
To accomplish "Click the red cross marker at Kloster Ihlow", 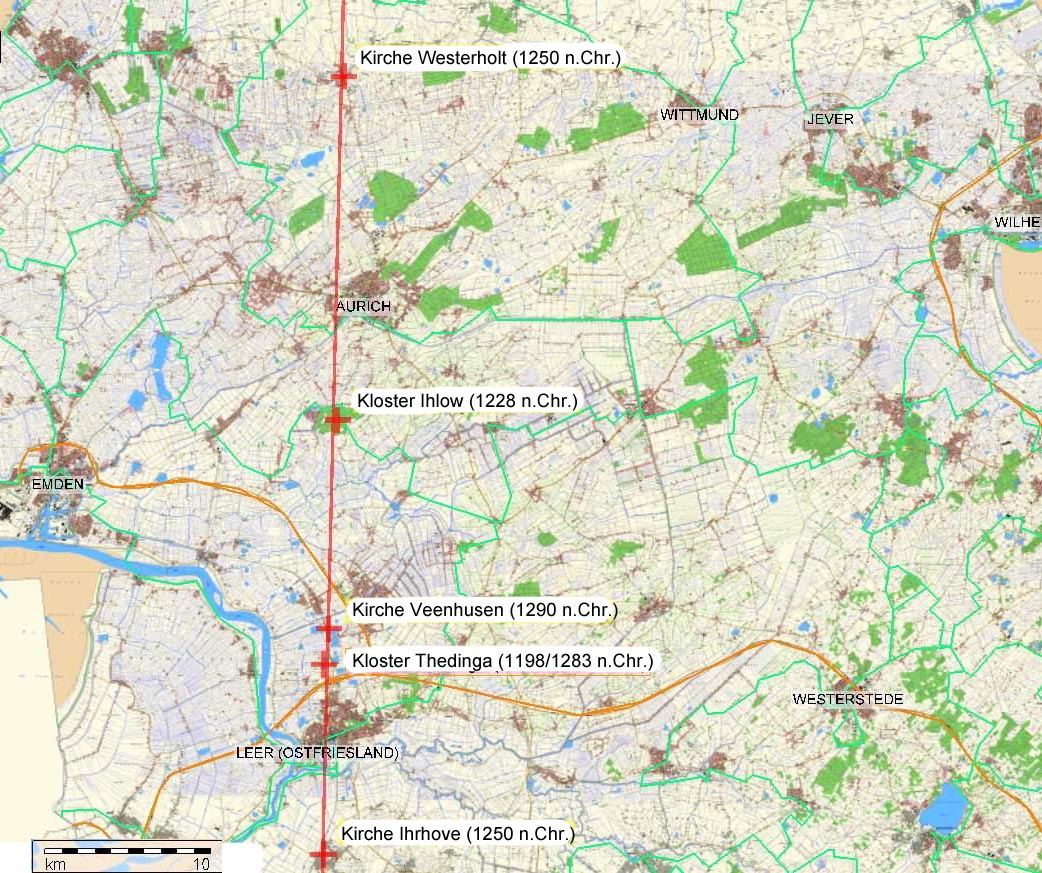I will [x=336, y=419].
